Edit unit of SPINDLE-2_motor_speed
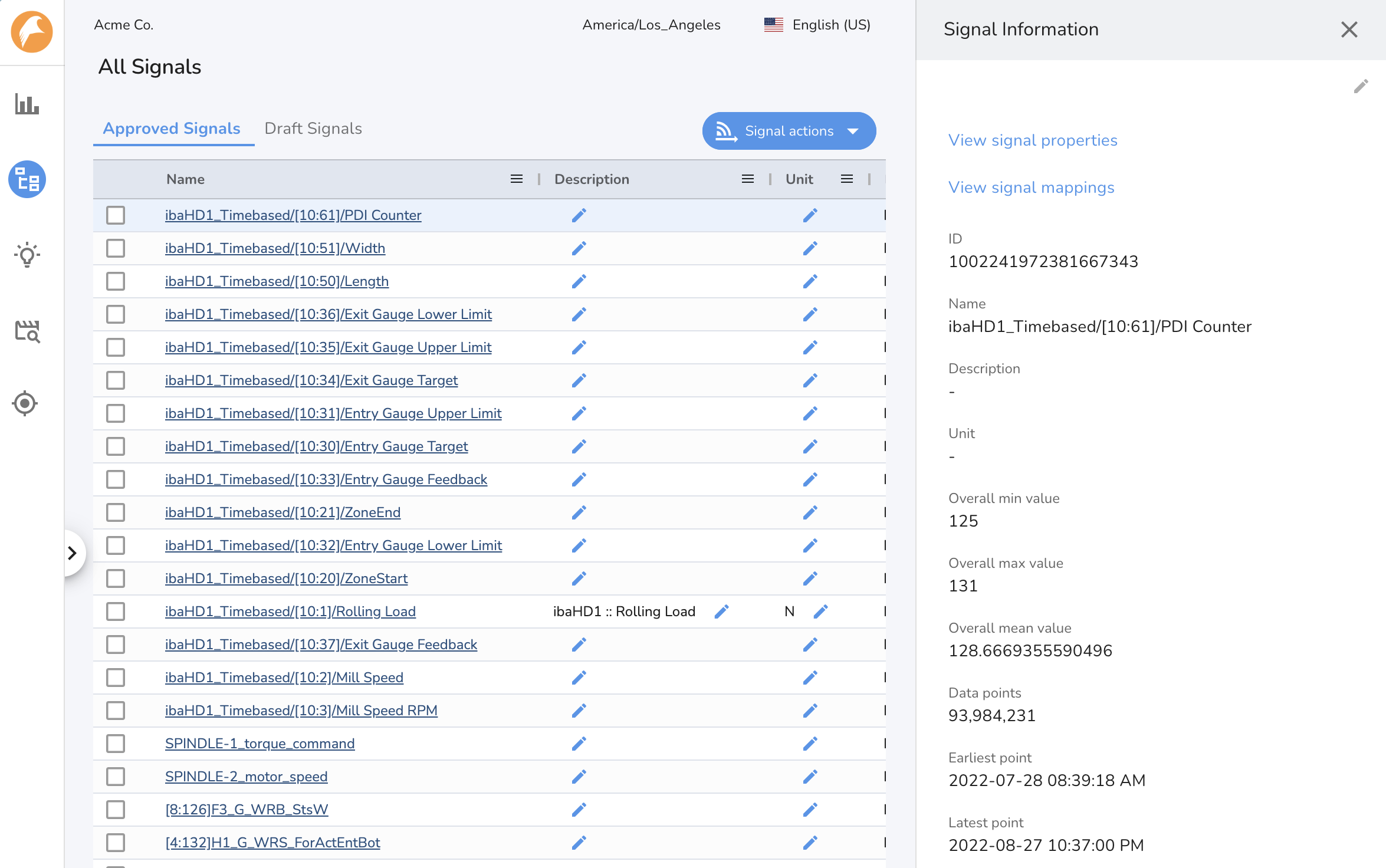Screen dimensions: 1386x868 tap(810, 777)
